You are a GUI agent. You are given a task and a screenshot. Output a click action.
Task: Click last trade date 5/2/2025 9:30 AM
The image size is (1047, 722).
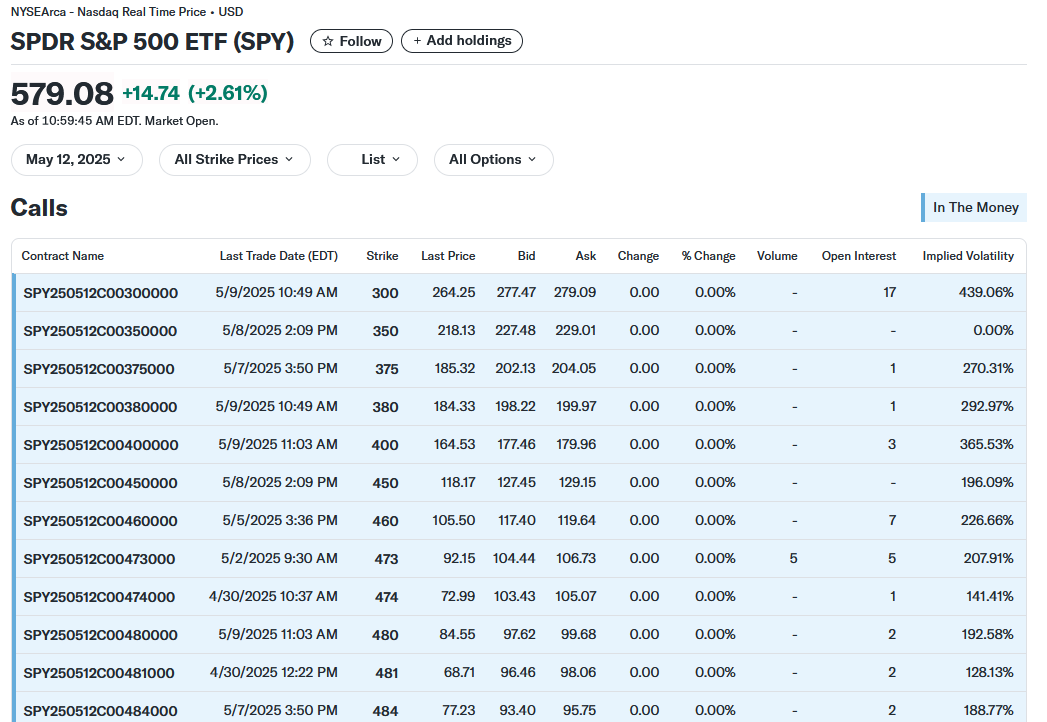tap(279, 558)
